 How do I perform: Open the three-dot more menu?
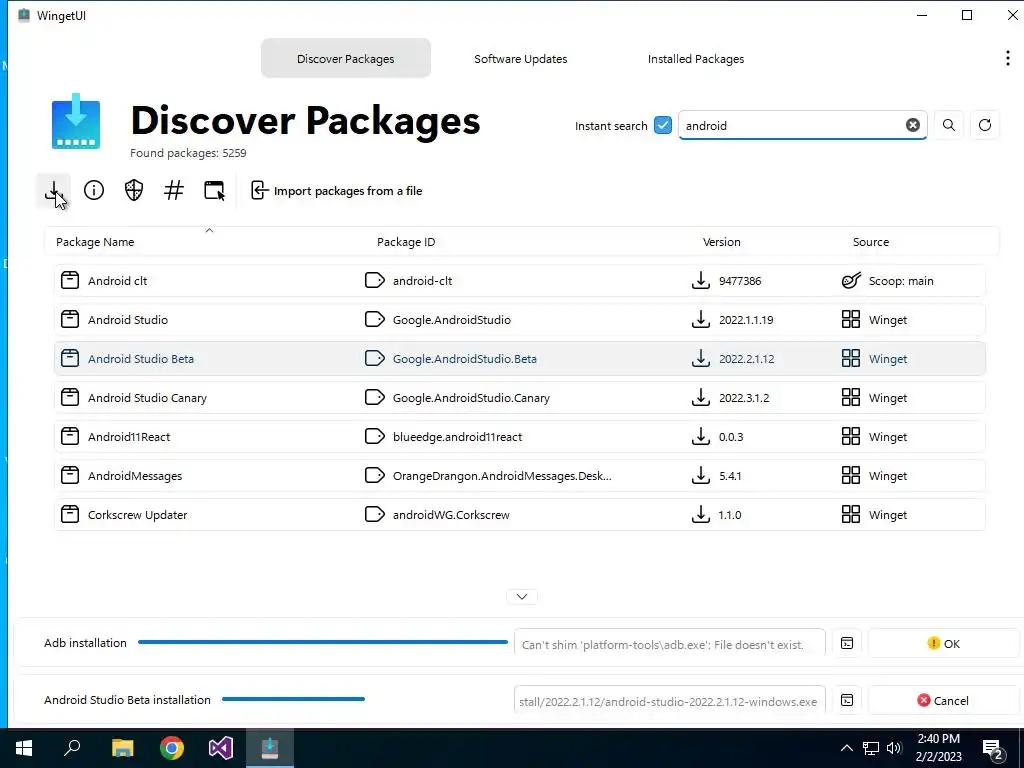[1008, 58]
